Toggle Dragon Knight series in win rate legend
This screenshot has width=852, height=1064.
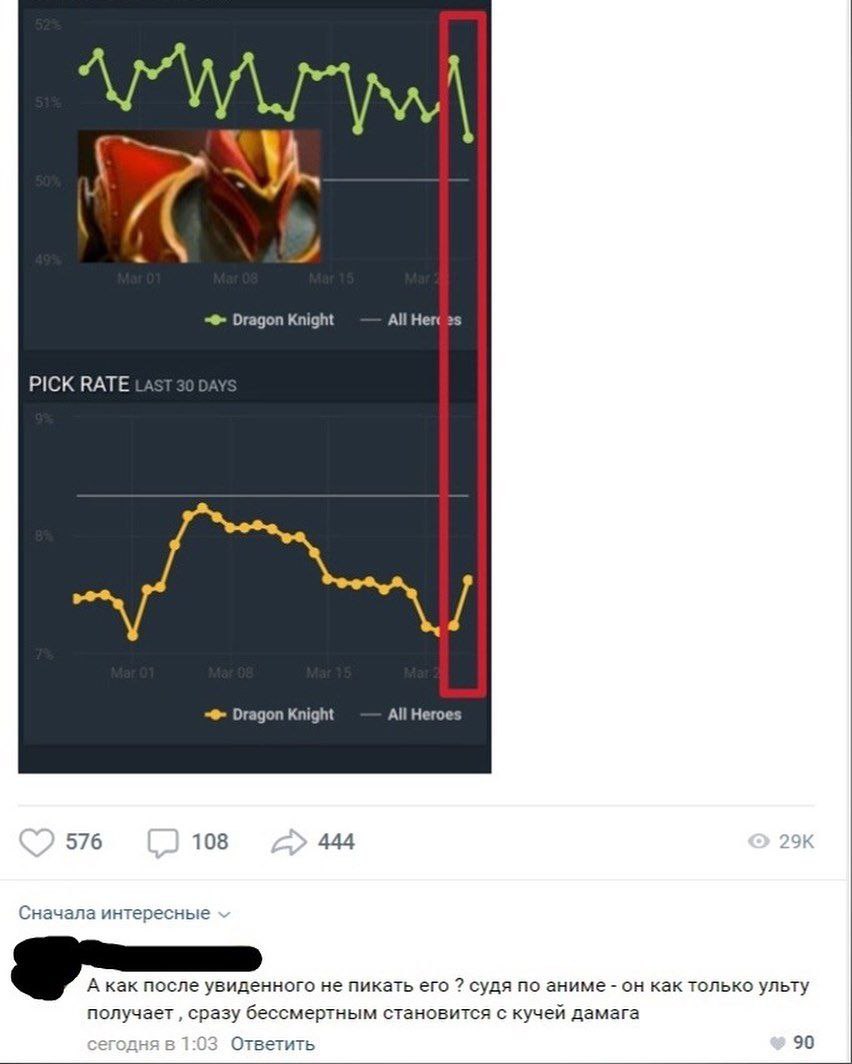coord(269,320)
